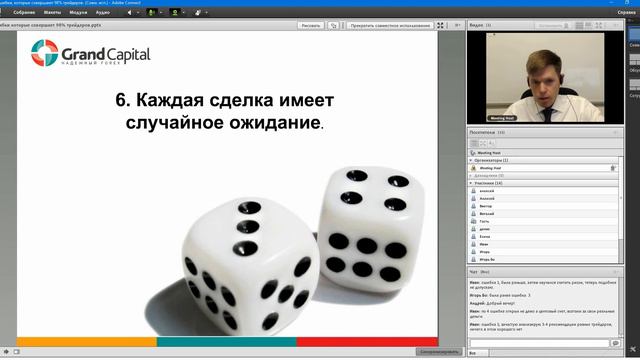Click webcam icon beside Meeting Host row
The width and height of the screenshot is (640, 360).
(613, 168)
